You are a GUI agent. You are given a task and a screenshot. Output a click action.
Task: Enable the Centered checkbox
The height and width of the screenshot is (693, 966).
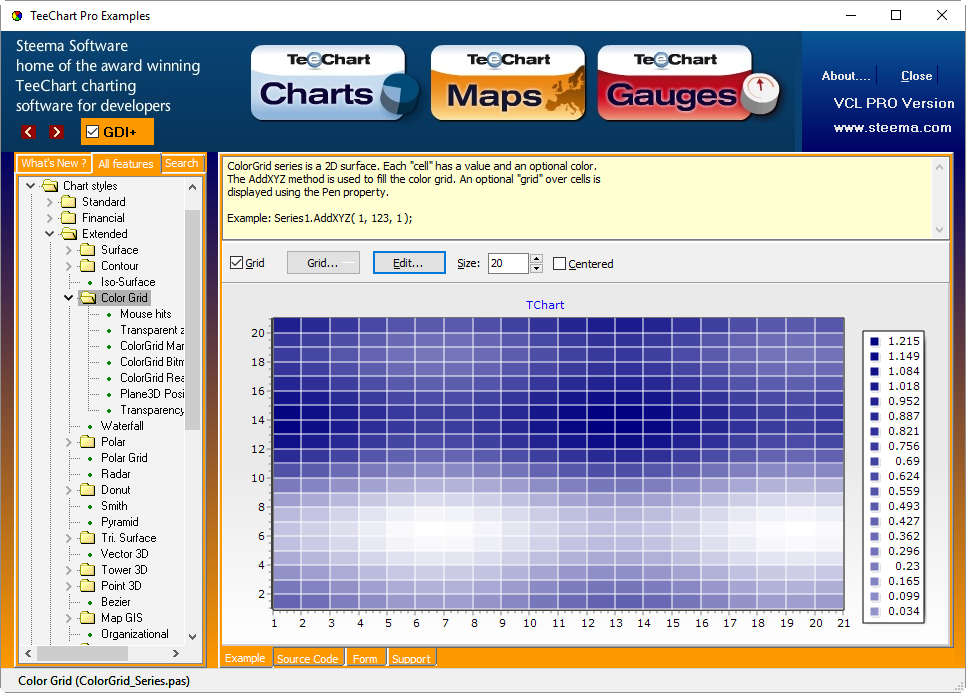click(x=559, y=264)
